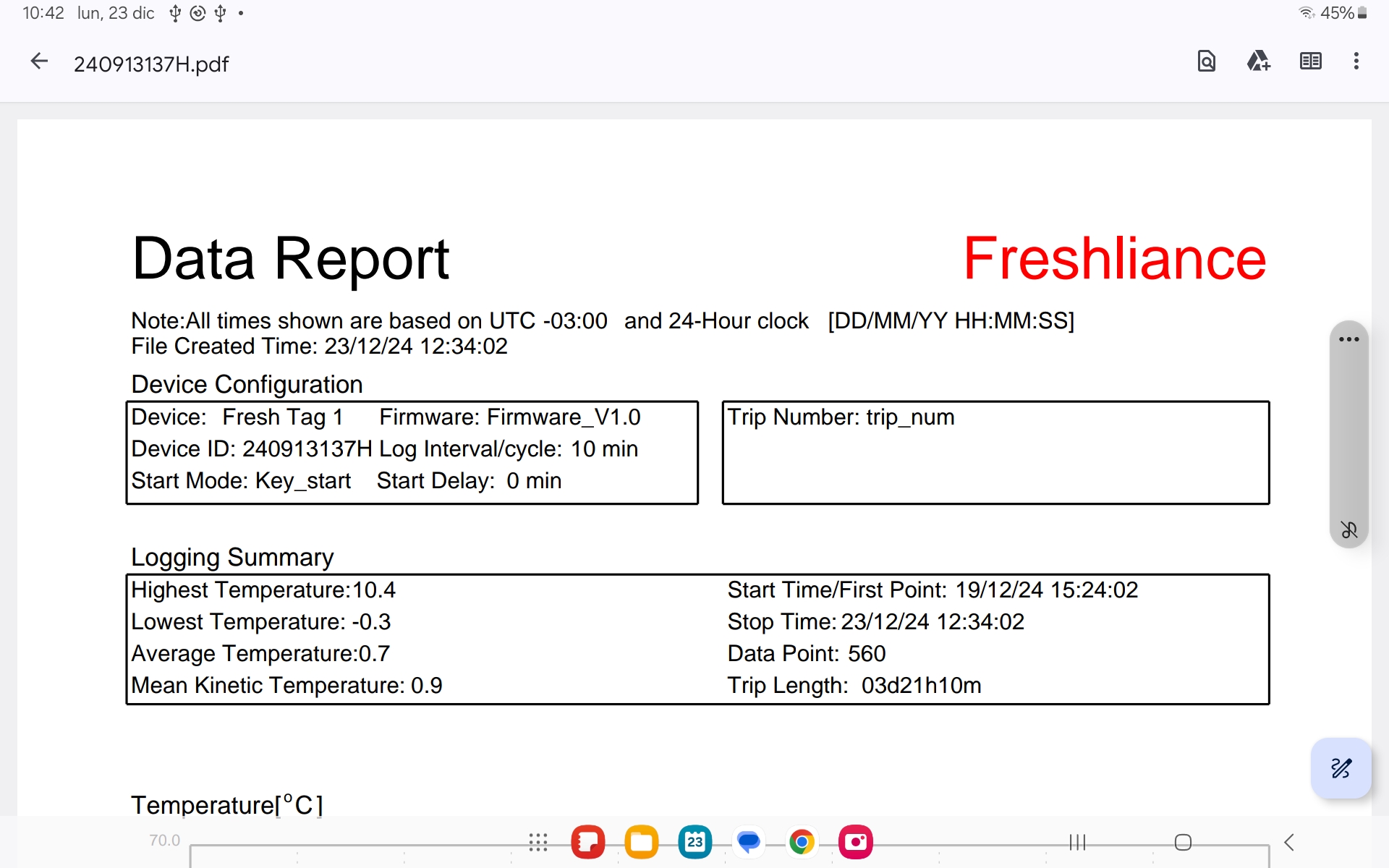Tap the Temperature[°C] chart label
Screen dimensions: 1389x868
click(x=227, y=804)
